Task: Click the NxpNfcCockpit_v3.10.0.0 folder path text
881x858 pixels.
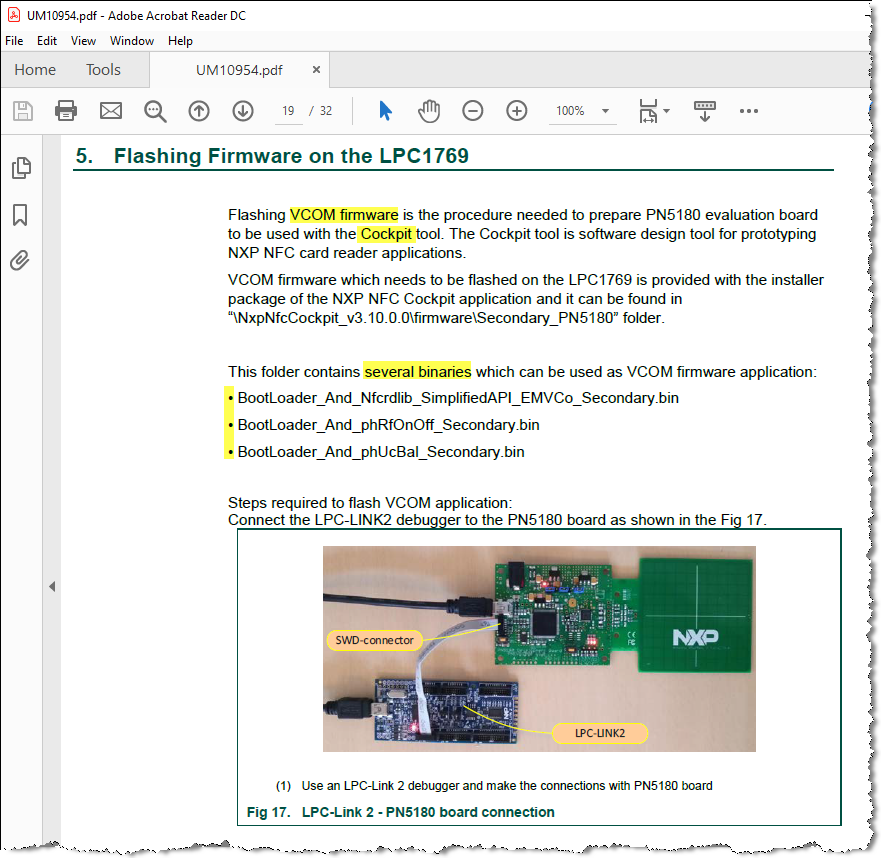Action: click(424, 318)
